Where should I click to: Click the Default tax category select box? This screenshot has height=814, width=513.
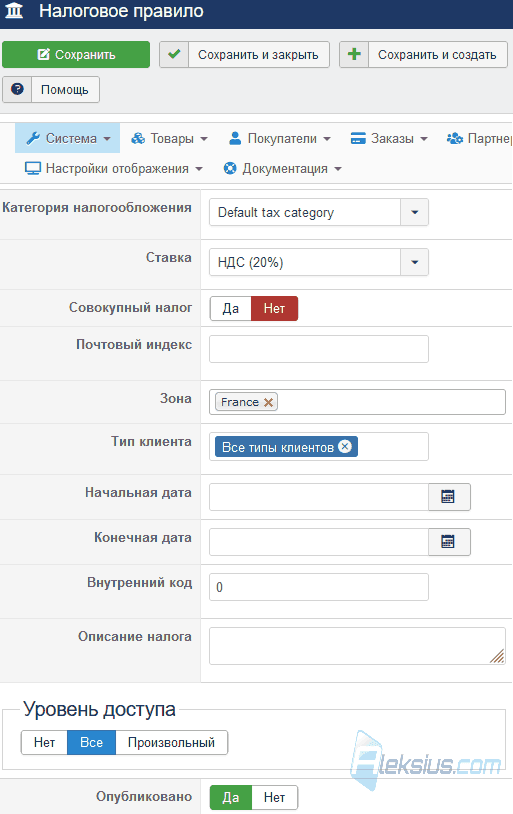click(x=319, y=212)
